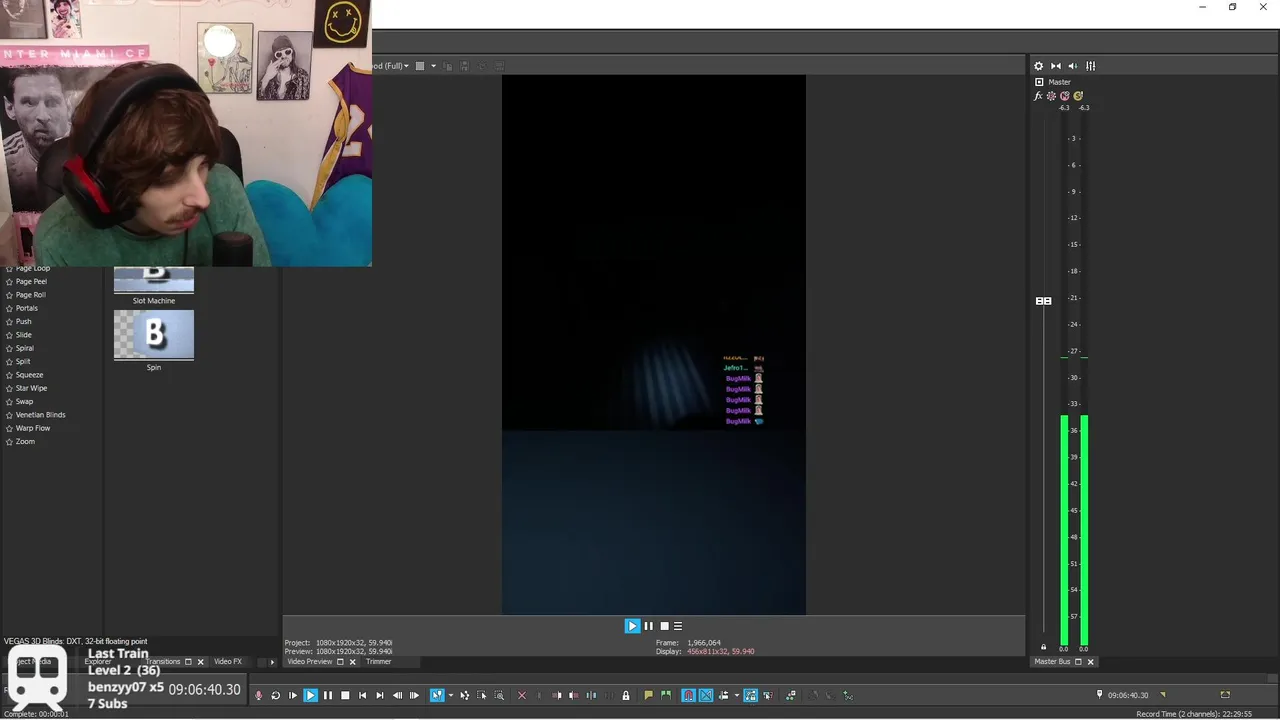
Task: Click the Trim End icon
Action: point(573,695)
